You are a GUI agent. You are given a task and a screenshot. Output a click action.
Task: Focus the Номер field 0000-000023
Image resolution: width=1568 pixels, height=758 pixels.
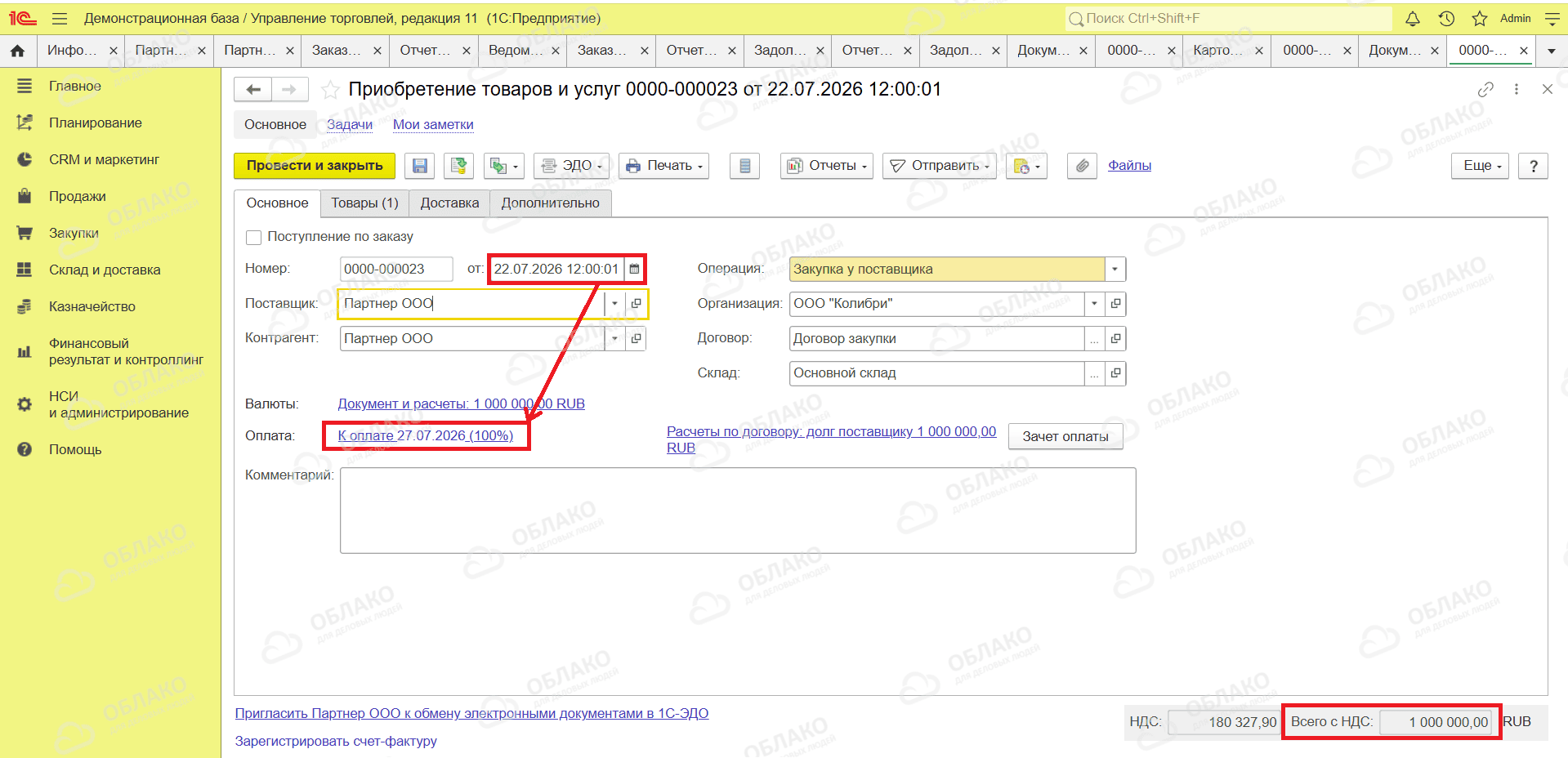396,269
